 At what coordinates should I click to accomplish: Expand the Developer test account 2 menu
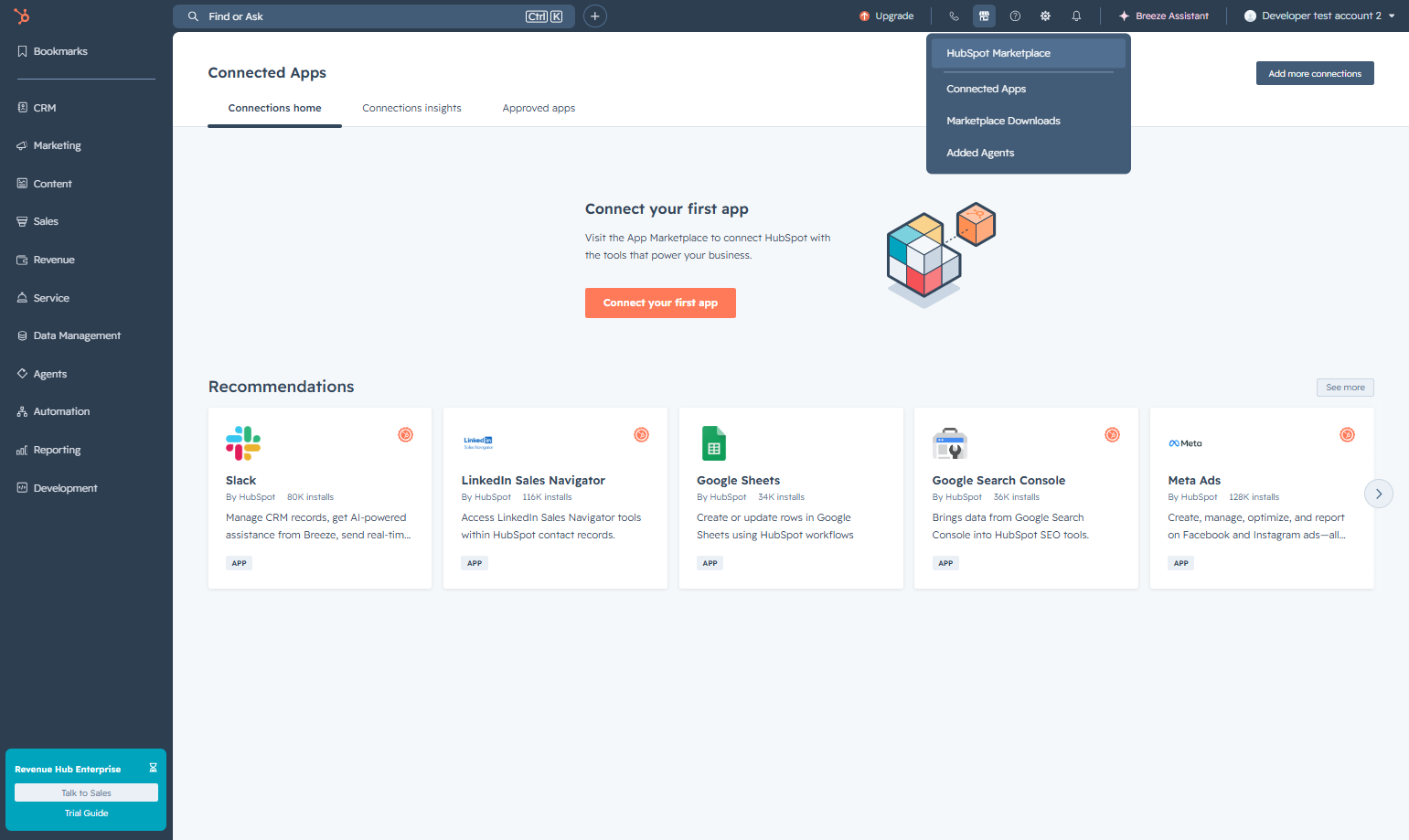(1320, 16)
